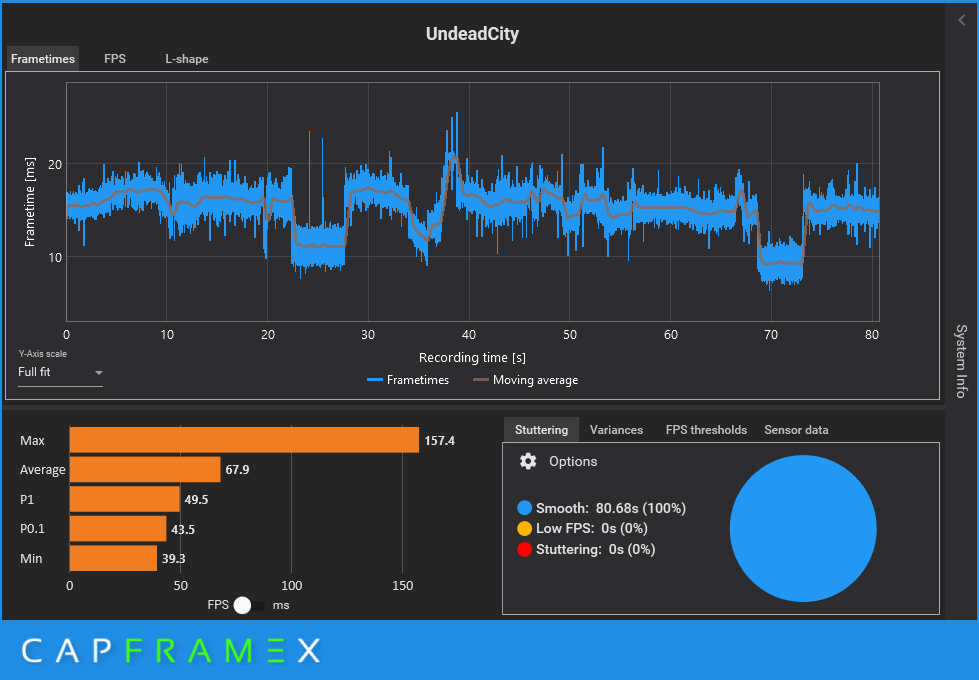Show the Sensor data tab
This screenshot has width=979, height=680.
tap(796, 430)
